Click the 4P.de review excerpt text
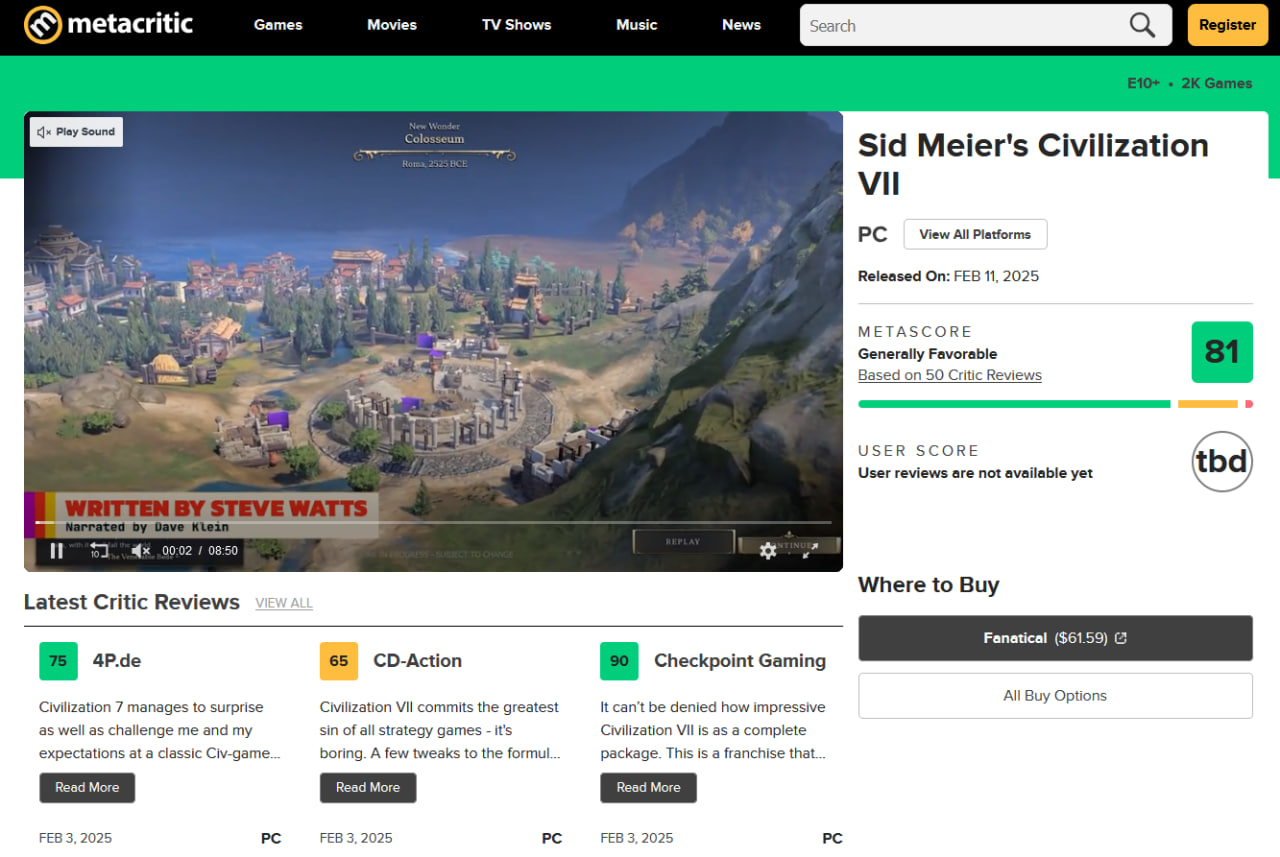Image resolution: width=1280 pixels, height=857 pixels. point(160,730)
